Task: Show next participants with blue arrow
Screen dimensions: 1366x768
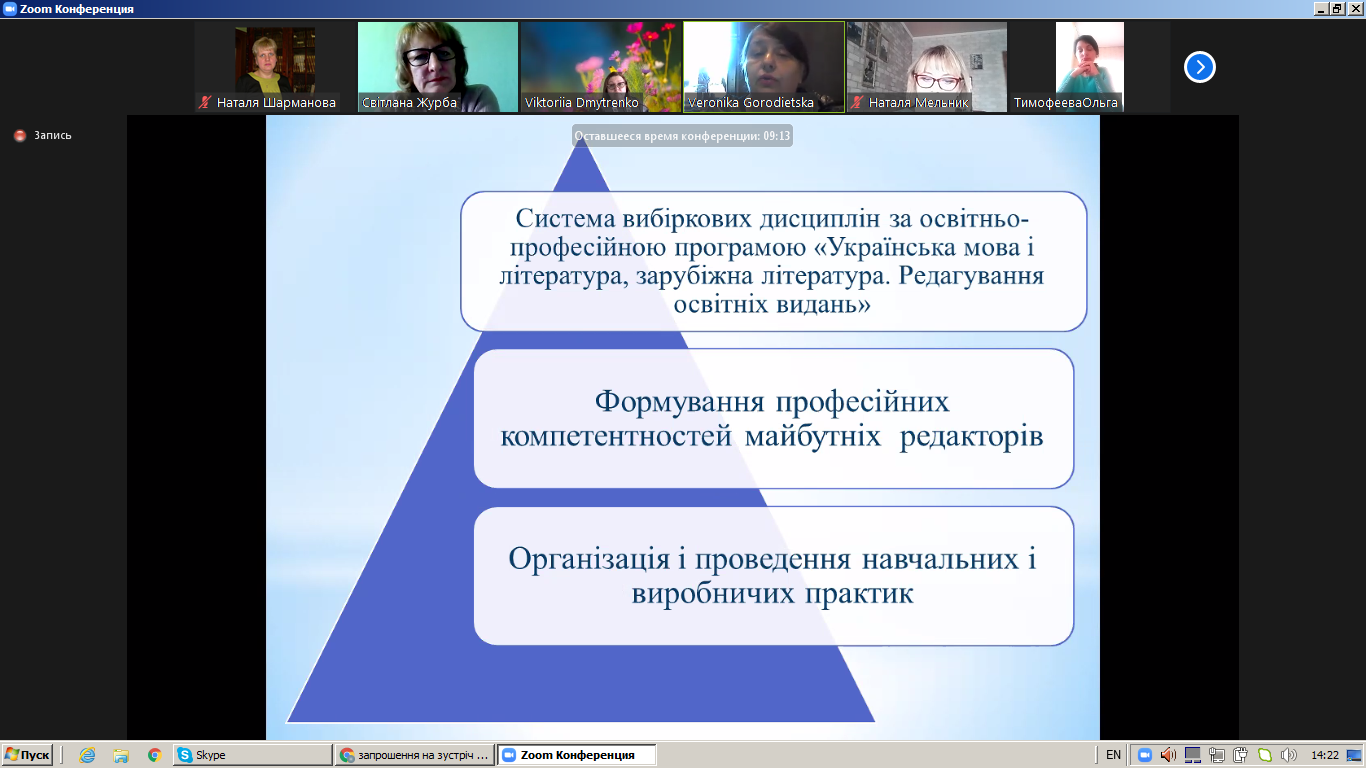Action: pos(1199,67)
